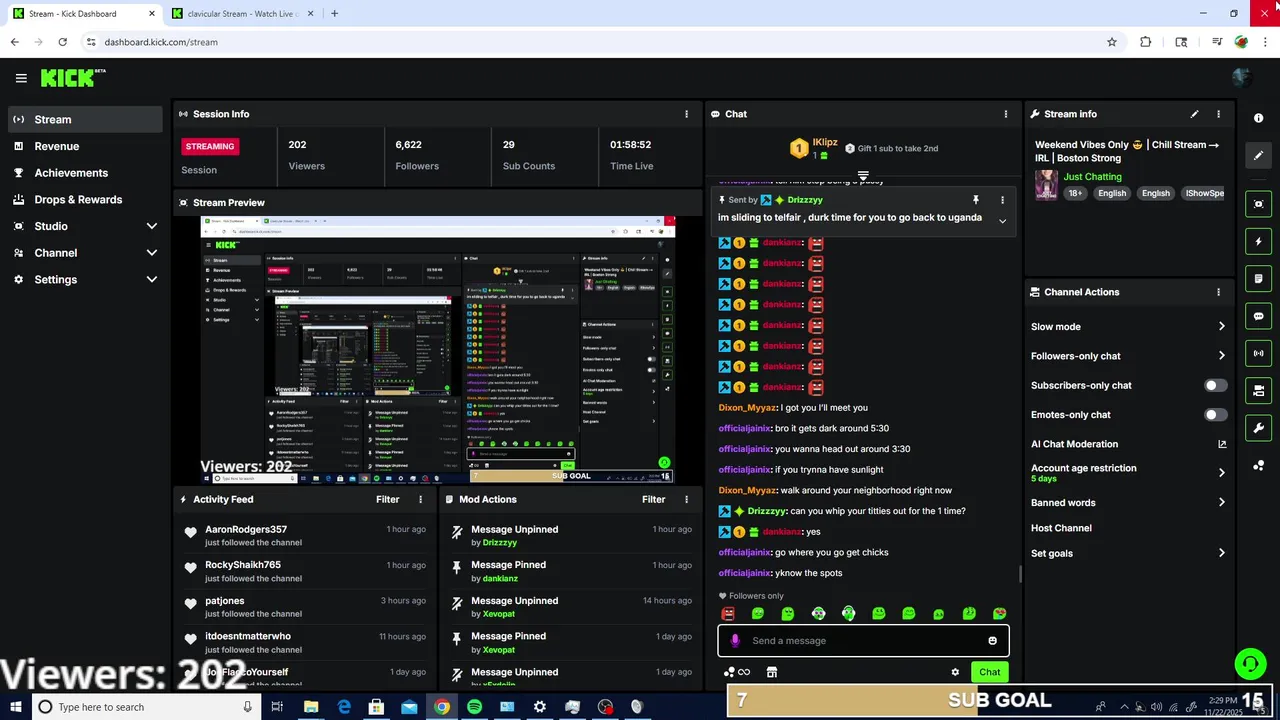Screen dimensions: 1280x720
Task: Toggle the wrench stream info icon in rail
Action: point(1258,428)
